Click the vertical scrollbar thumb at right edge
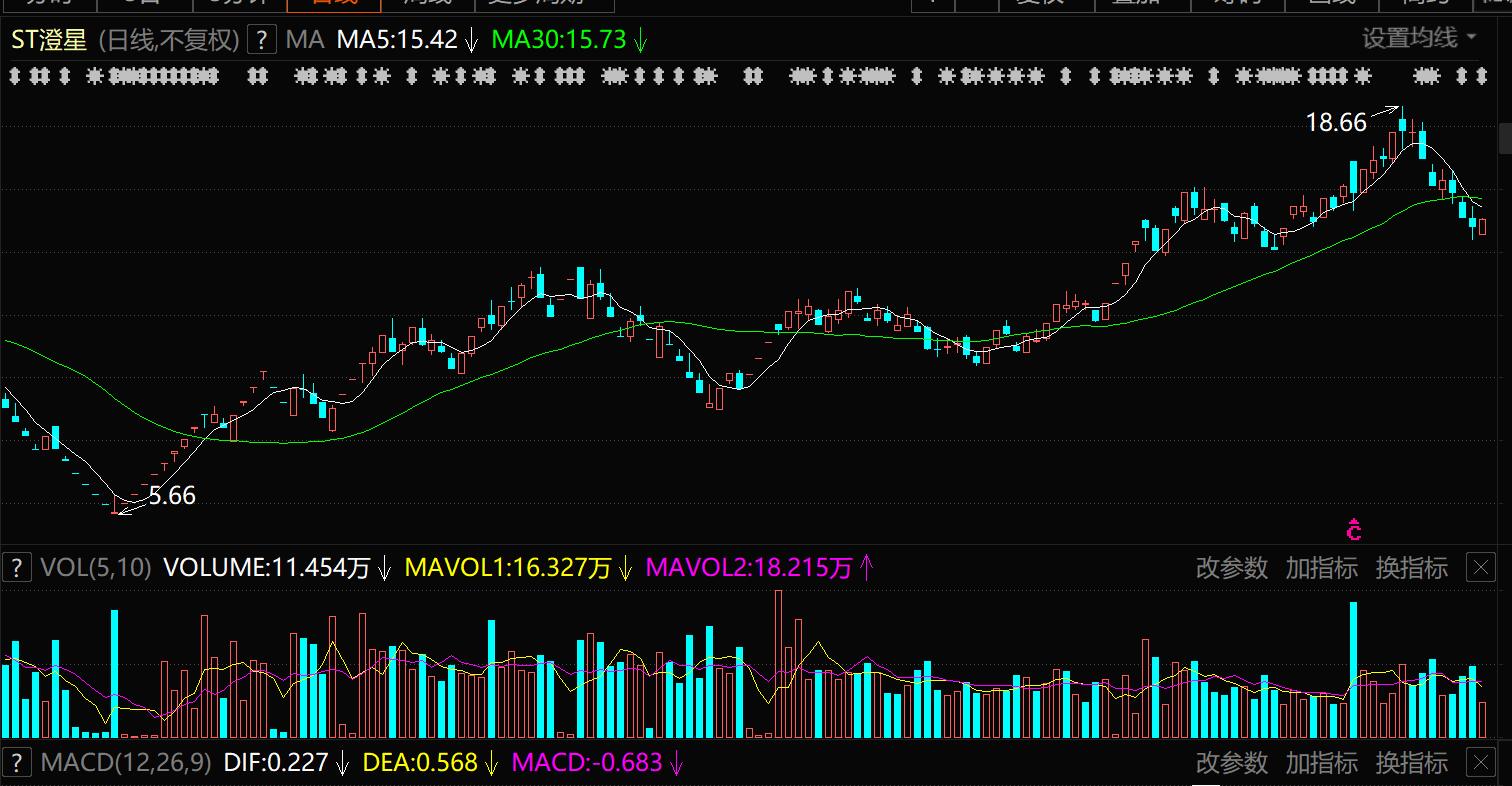 point(1504,138)
